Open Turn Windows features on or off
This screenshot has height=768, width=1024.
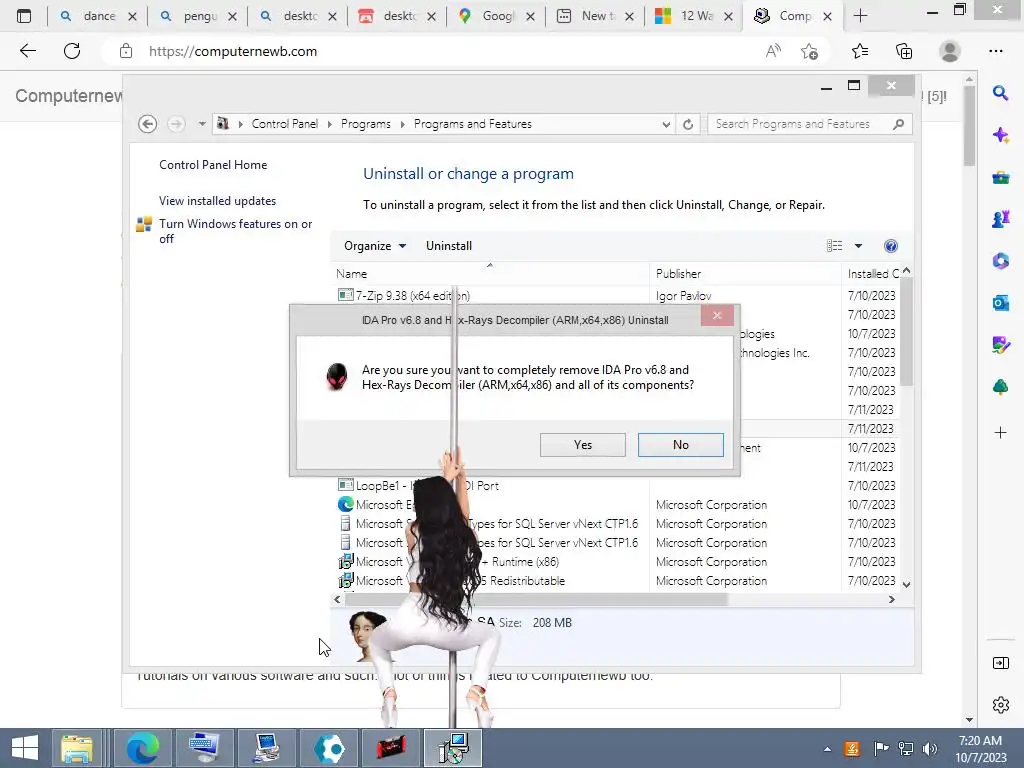point(235,231)
